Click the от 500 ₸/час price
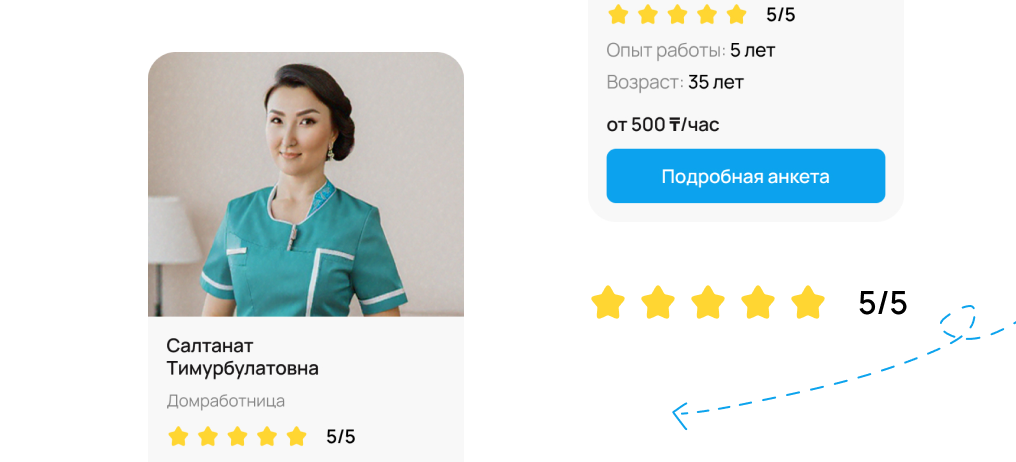 [x=663, y=124]
